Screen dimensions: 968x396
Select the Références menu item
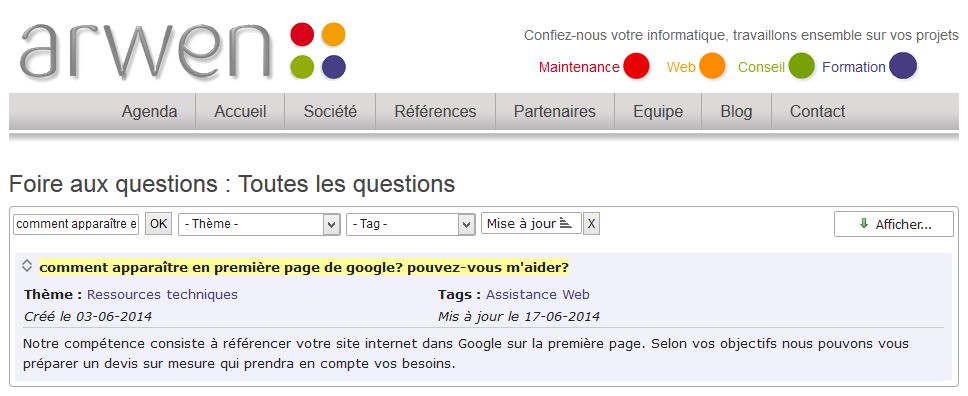click(x=435, y=112)
